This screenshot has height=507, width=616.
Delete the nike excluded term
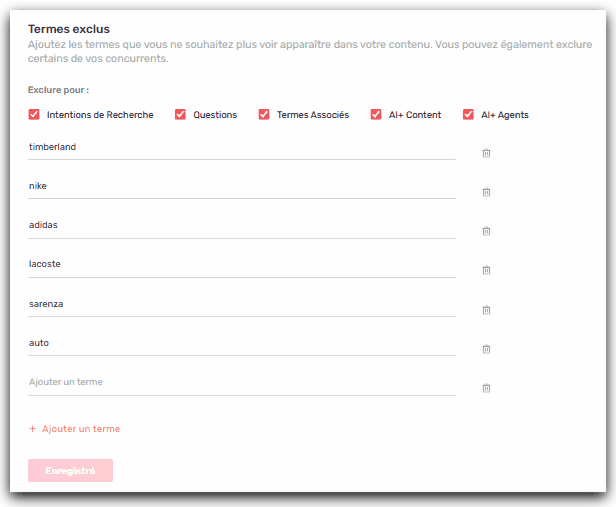tap(486, 192)
